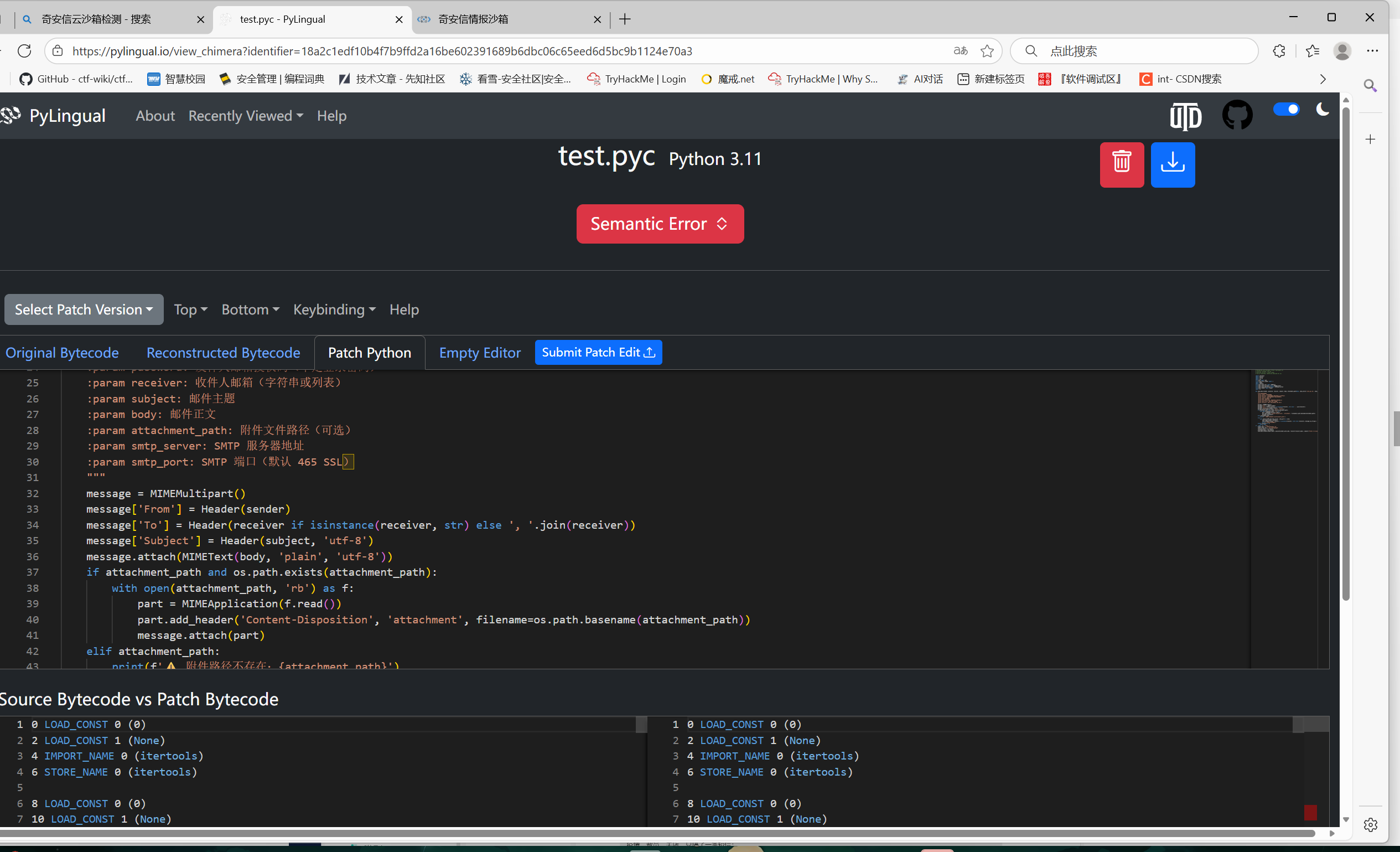Open the About link in navbar
Viewport: 1400px width, 852px height.
pos(155,116)
